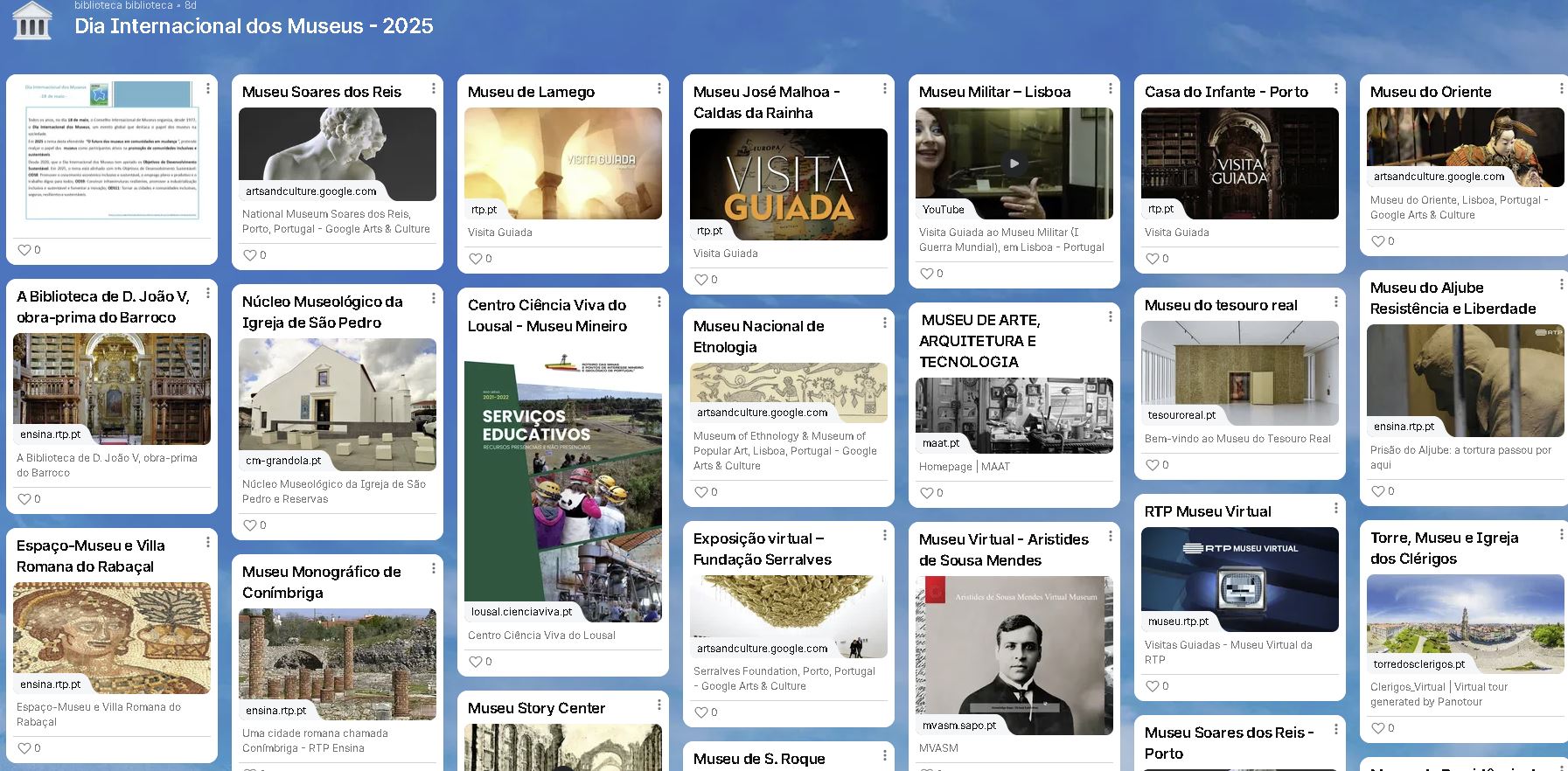Open the three-dot menu on Museu do tesouro real card
Image resolution: width=1568 pixels, height=771 pixels.
tap(1336, 302)
